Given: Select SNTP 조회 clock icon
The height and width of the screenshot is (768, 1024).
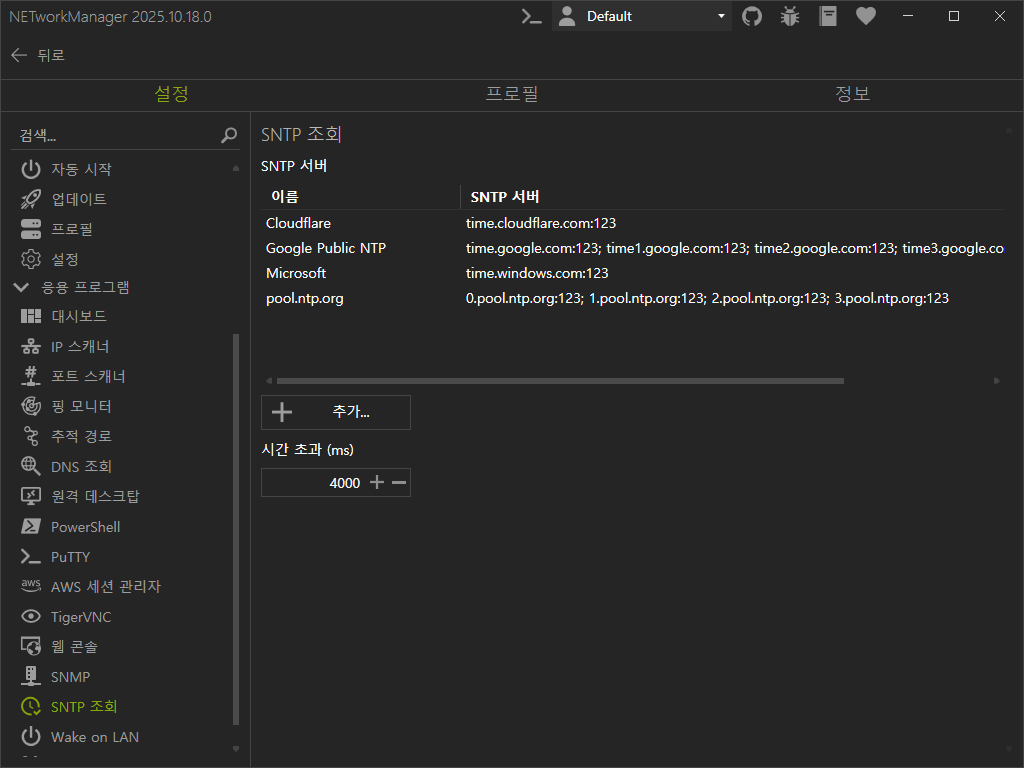Looking at the screenshot, I should click(31, 707).
